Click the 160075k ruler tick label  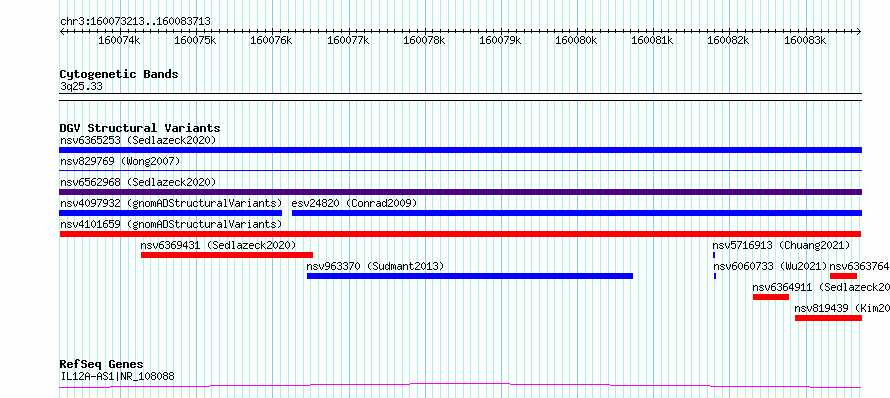point(195,40)
